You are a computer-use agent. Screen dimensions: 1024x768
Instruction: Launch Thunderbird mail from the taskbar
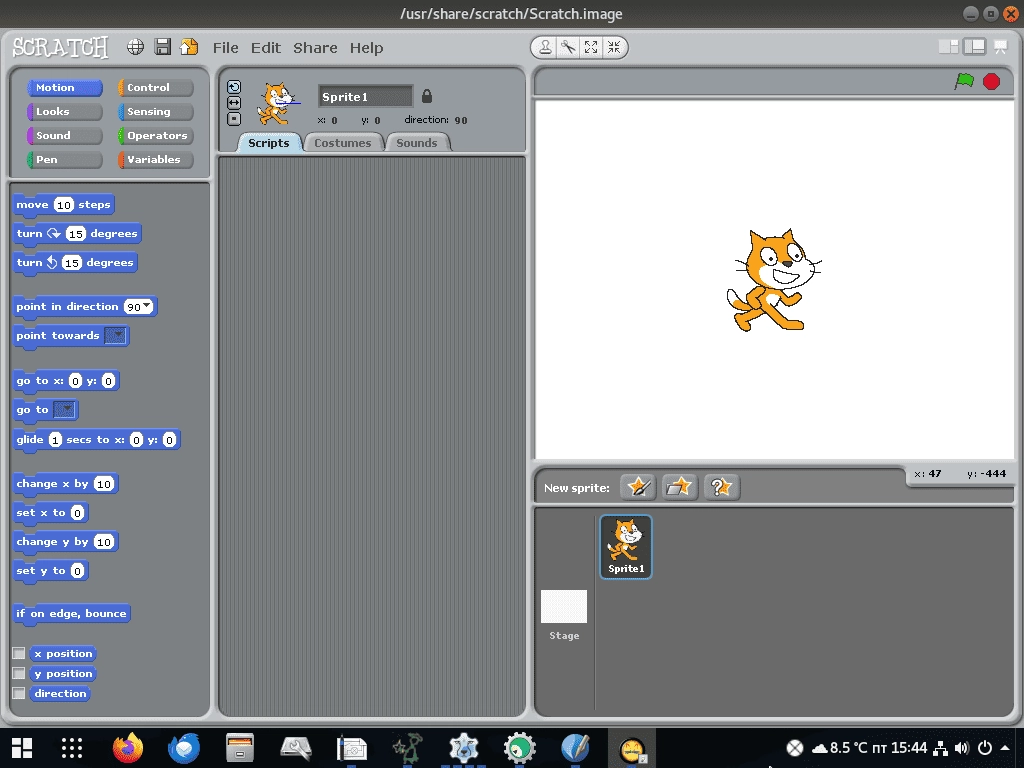(x=184, y=748)
